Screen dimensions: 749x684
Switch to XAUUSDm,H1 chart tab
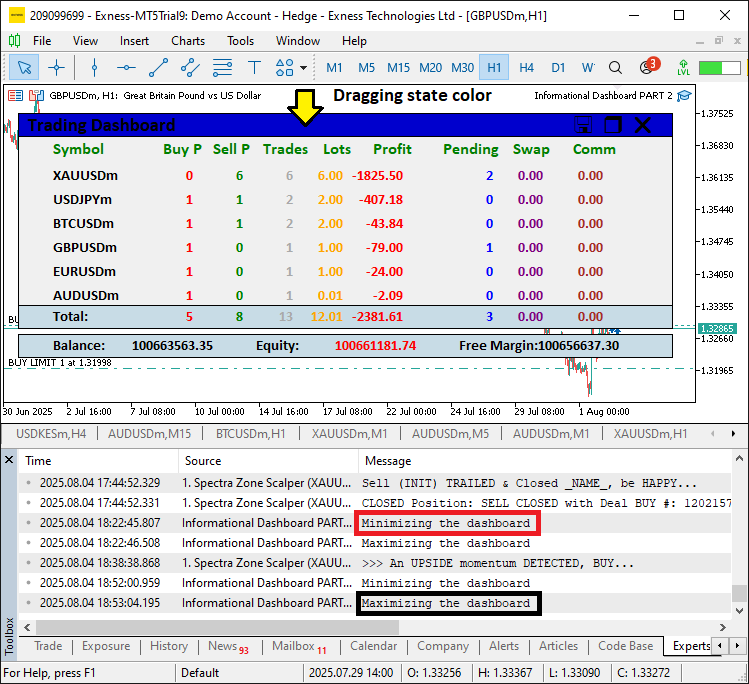pyautogui.click(x=651, y=434)
